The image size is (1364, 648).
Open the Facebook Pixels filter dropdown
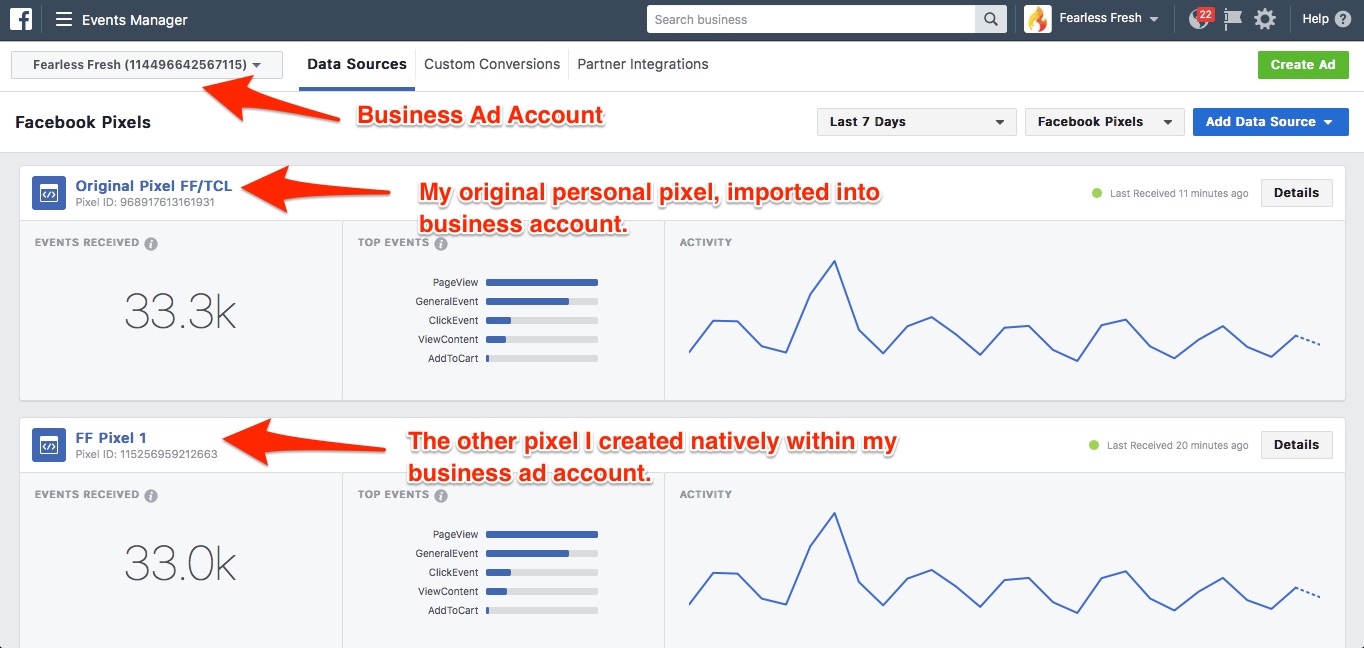(x=1105, y=122)
